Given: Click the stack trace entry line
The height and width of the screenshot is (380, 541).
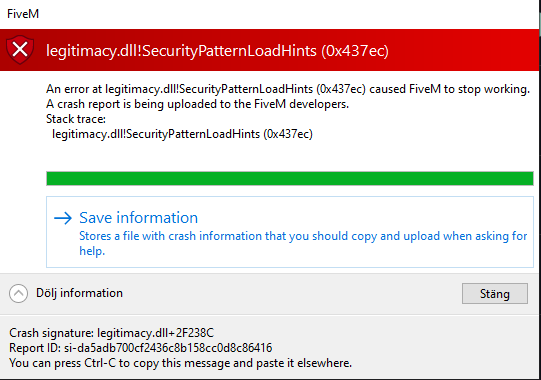Looking at the screenshot, I should pos(182,134).
